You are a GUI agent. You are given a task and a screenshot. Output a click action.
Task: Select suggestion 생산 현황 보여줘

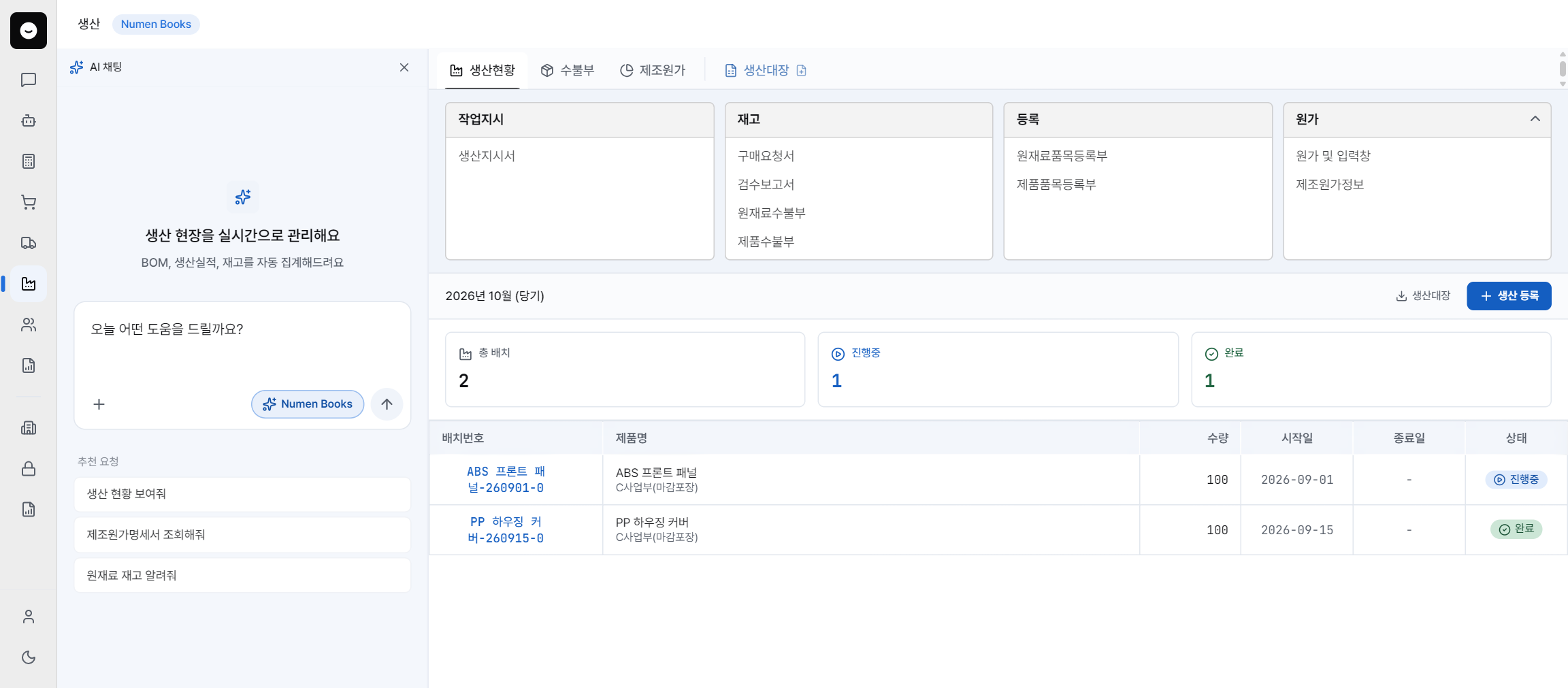(242, 494)
